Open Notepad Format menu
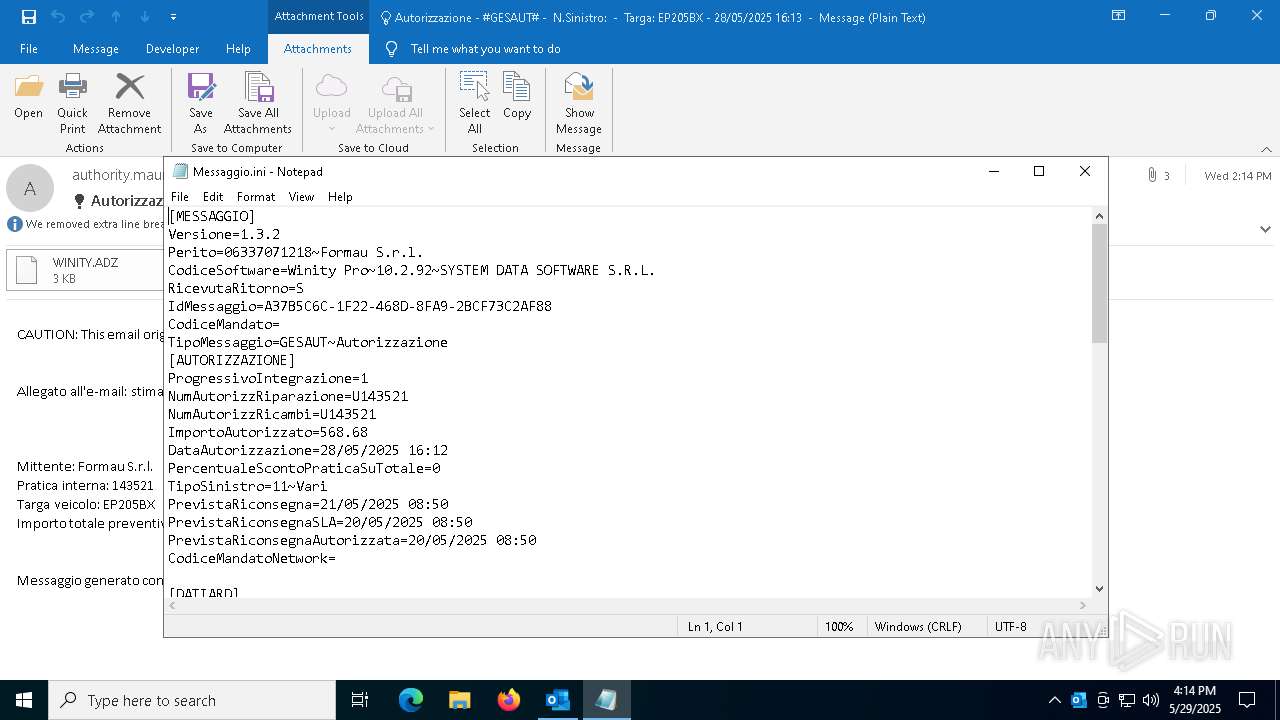The image size is (1280, 720). point(256,197)
